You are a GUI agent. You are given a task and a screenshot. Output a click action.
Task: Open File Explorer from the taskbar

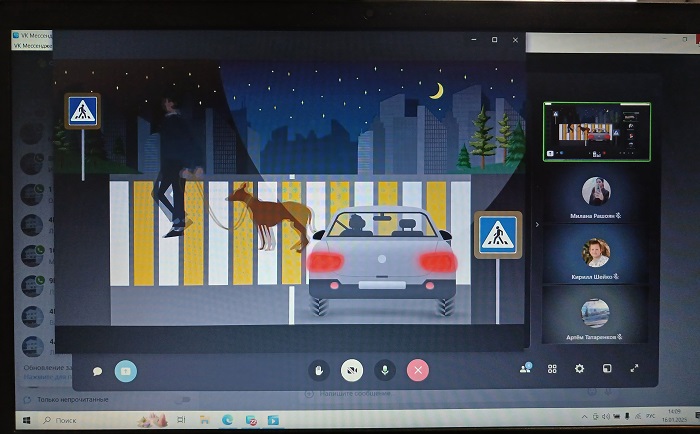click(x=204, y=420)
